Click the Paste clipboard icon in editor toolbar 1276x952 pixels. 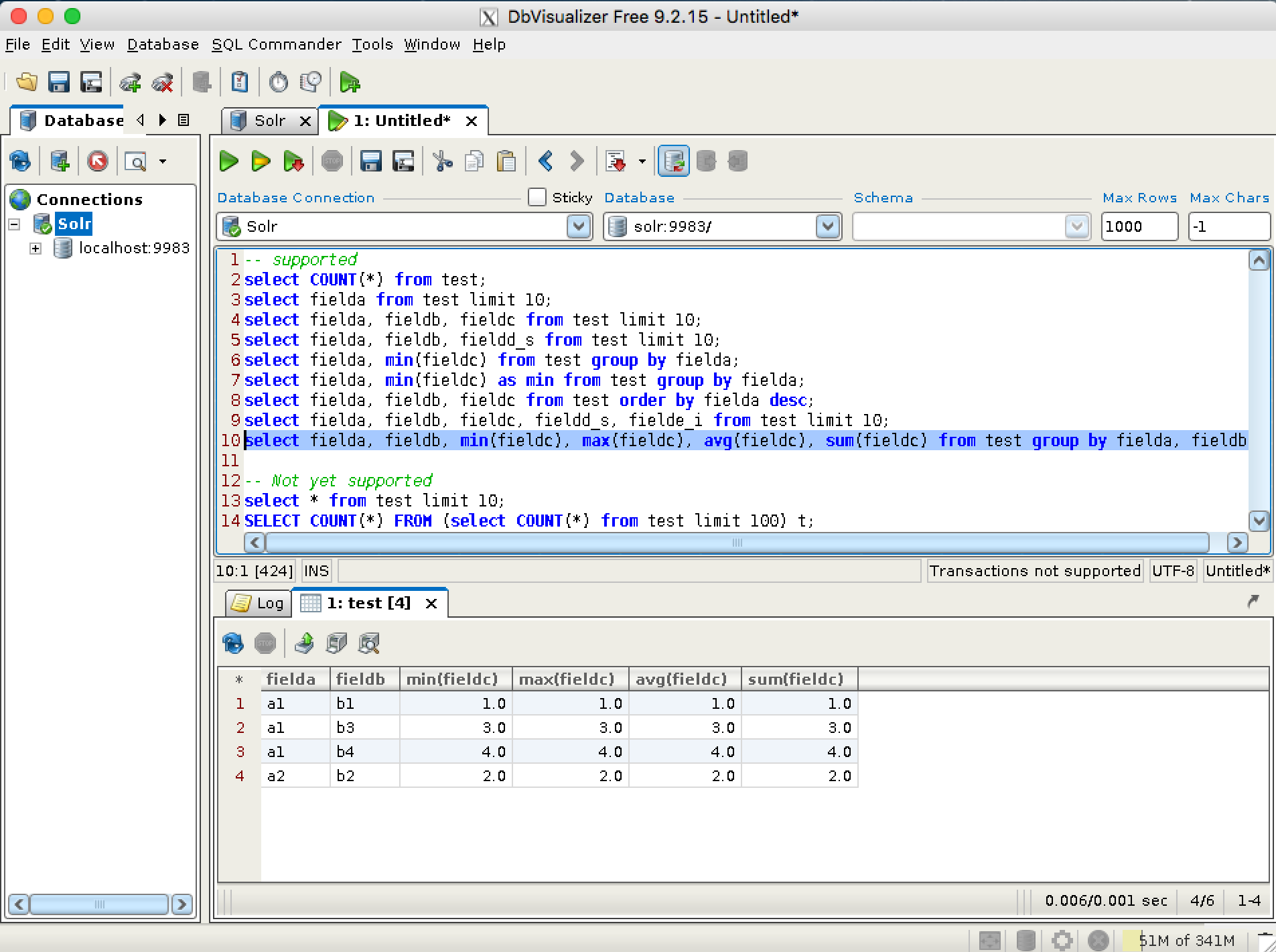coord(506,161)
